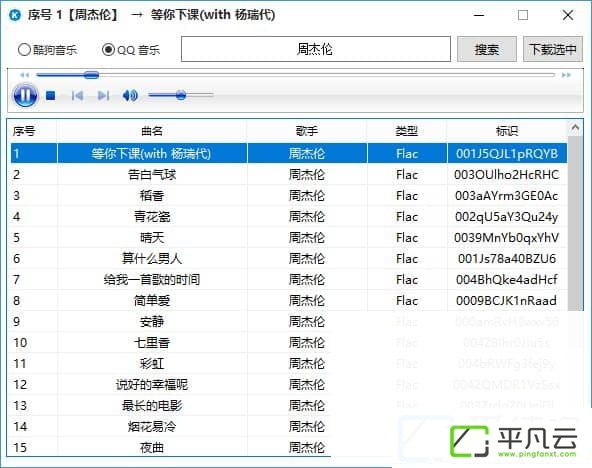Image resolution: width=592 pixels, height=468 pixels.
Task: Select the song 安静
Action: click(x=152, y=322)
